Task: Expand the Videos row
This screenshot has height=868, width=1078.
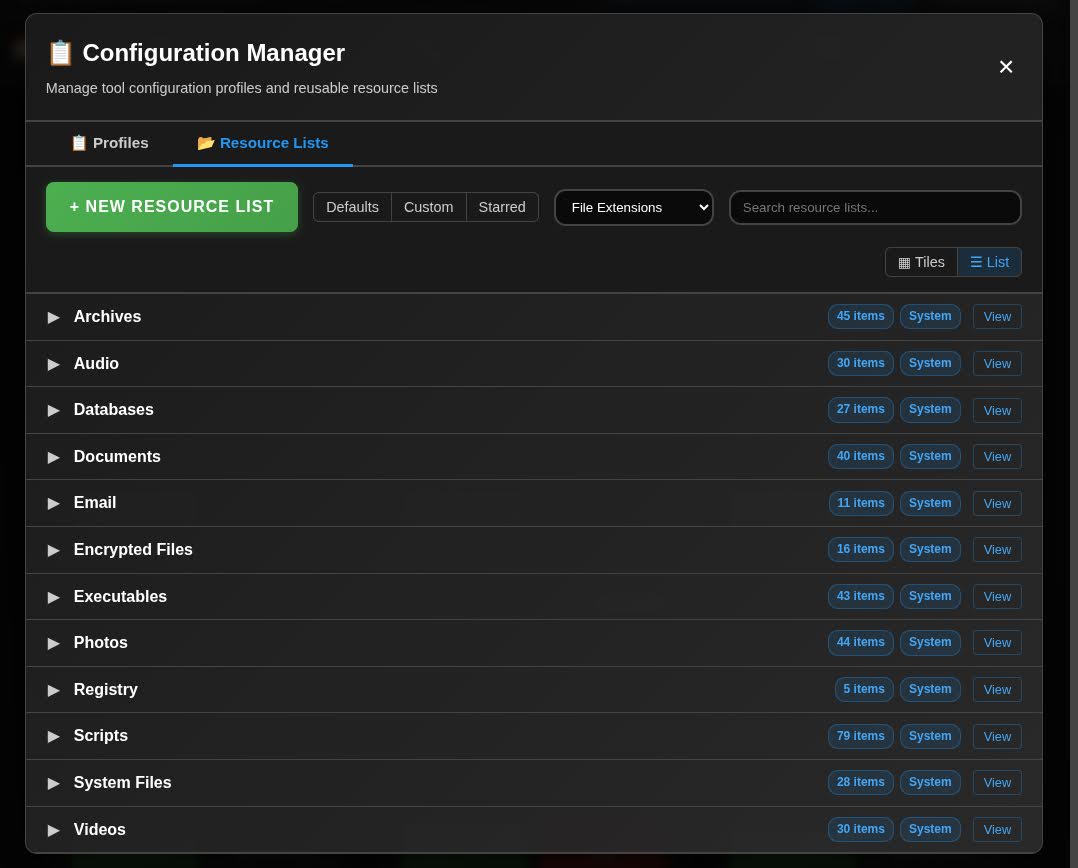Action: point(53,830)
